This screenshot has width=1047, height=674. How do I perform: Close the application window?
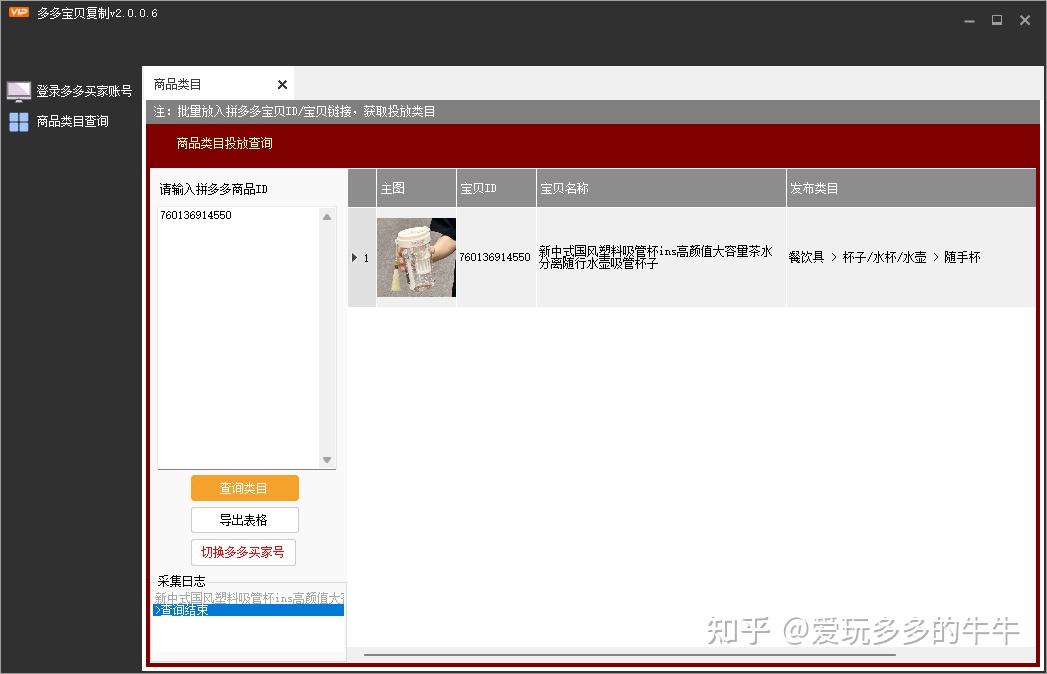click(1025, 20)
